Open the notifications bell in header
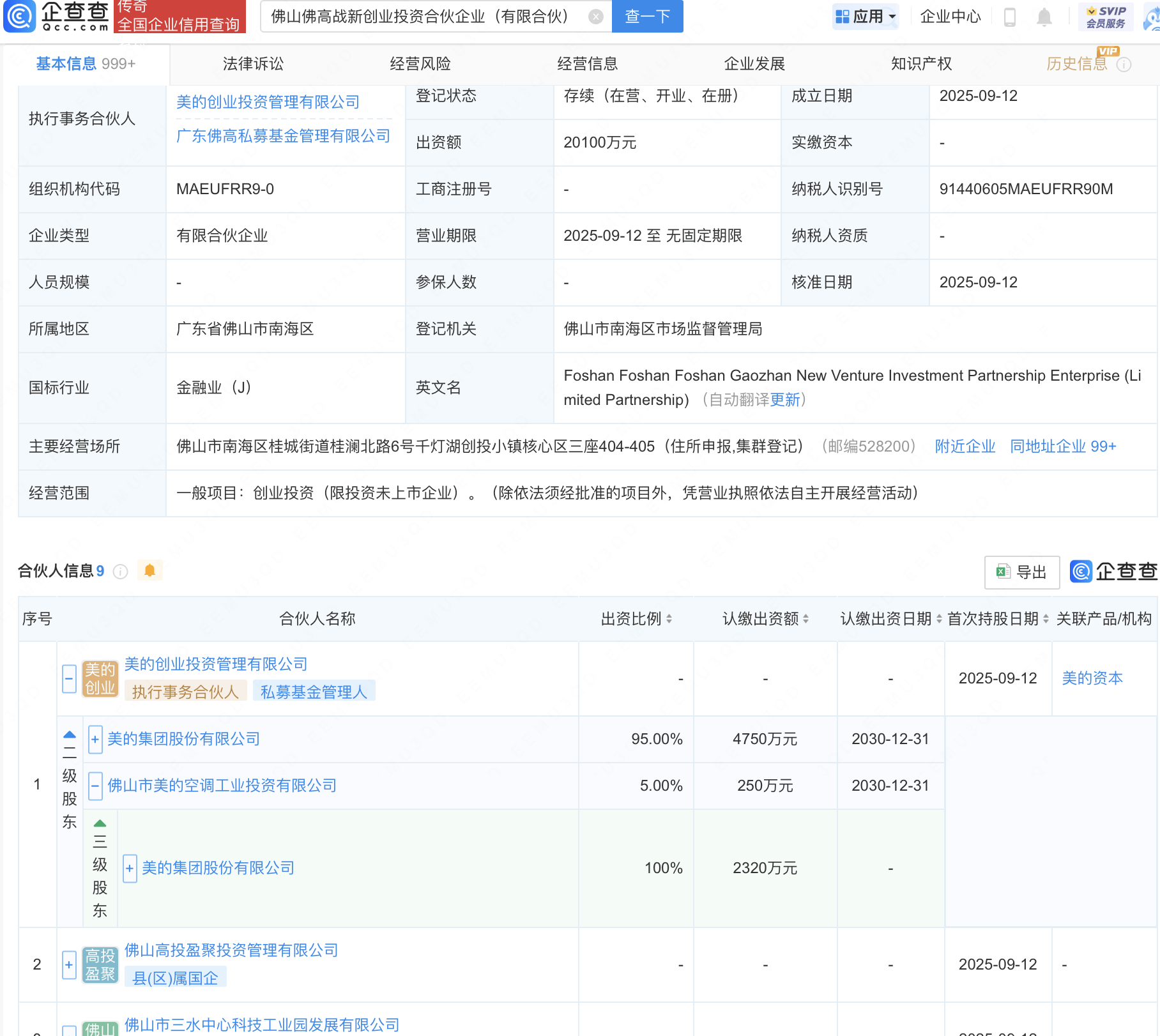The height and width of the screenshot is (1036, 1160). pyautogui.click(x=1044, y=17)
